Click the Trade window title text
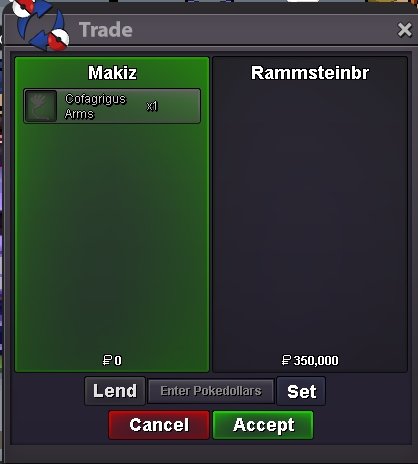 pos(106,30)
